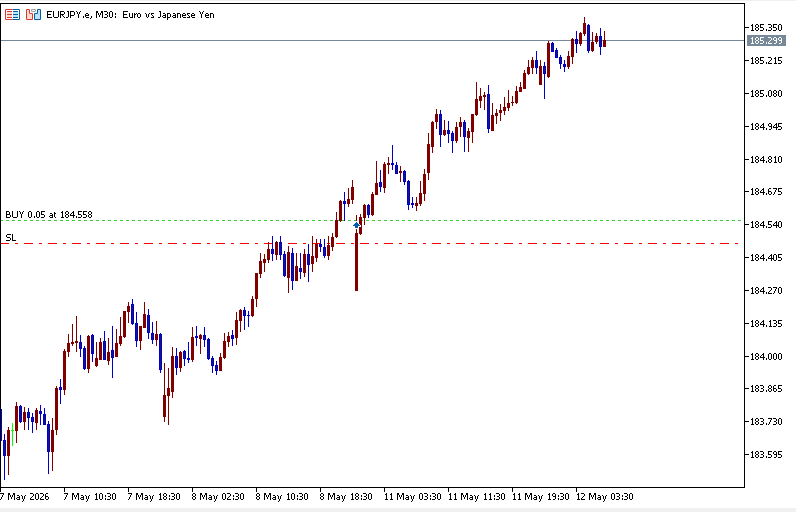The height and width of the screenshot is (512, 796).
Task: Click the 184.000 price scale label
Action: click(766, 356)
